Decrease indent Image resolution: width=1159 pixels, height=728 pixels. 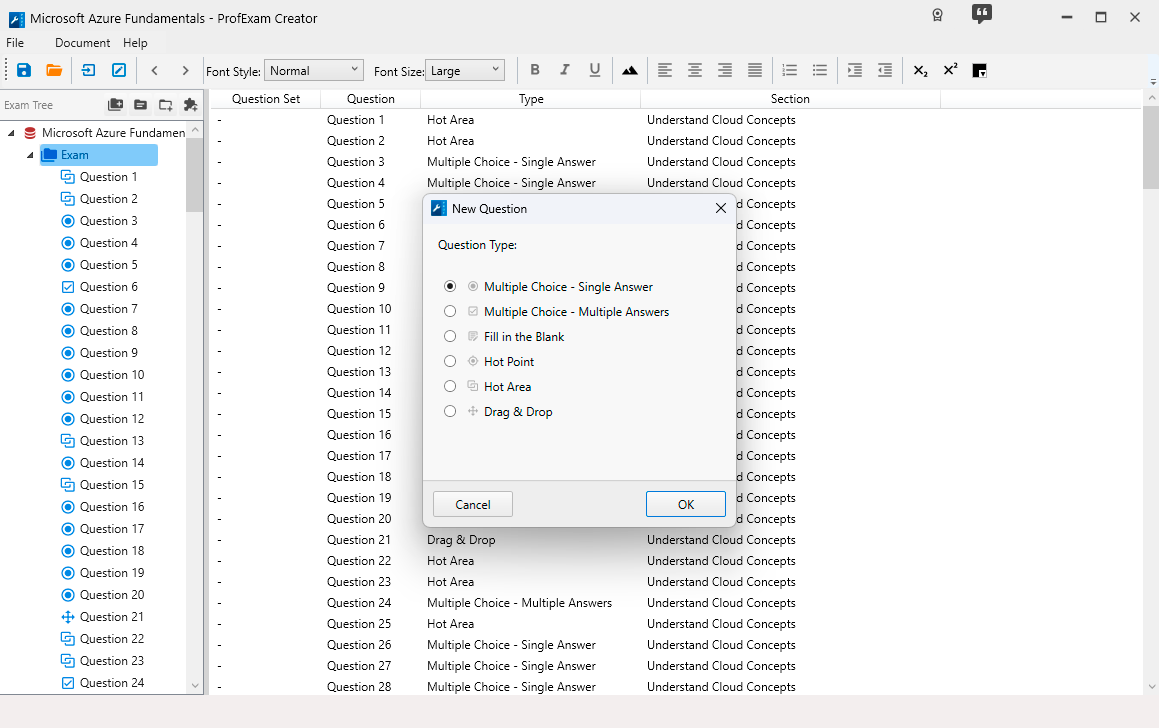(885, 70)
